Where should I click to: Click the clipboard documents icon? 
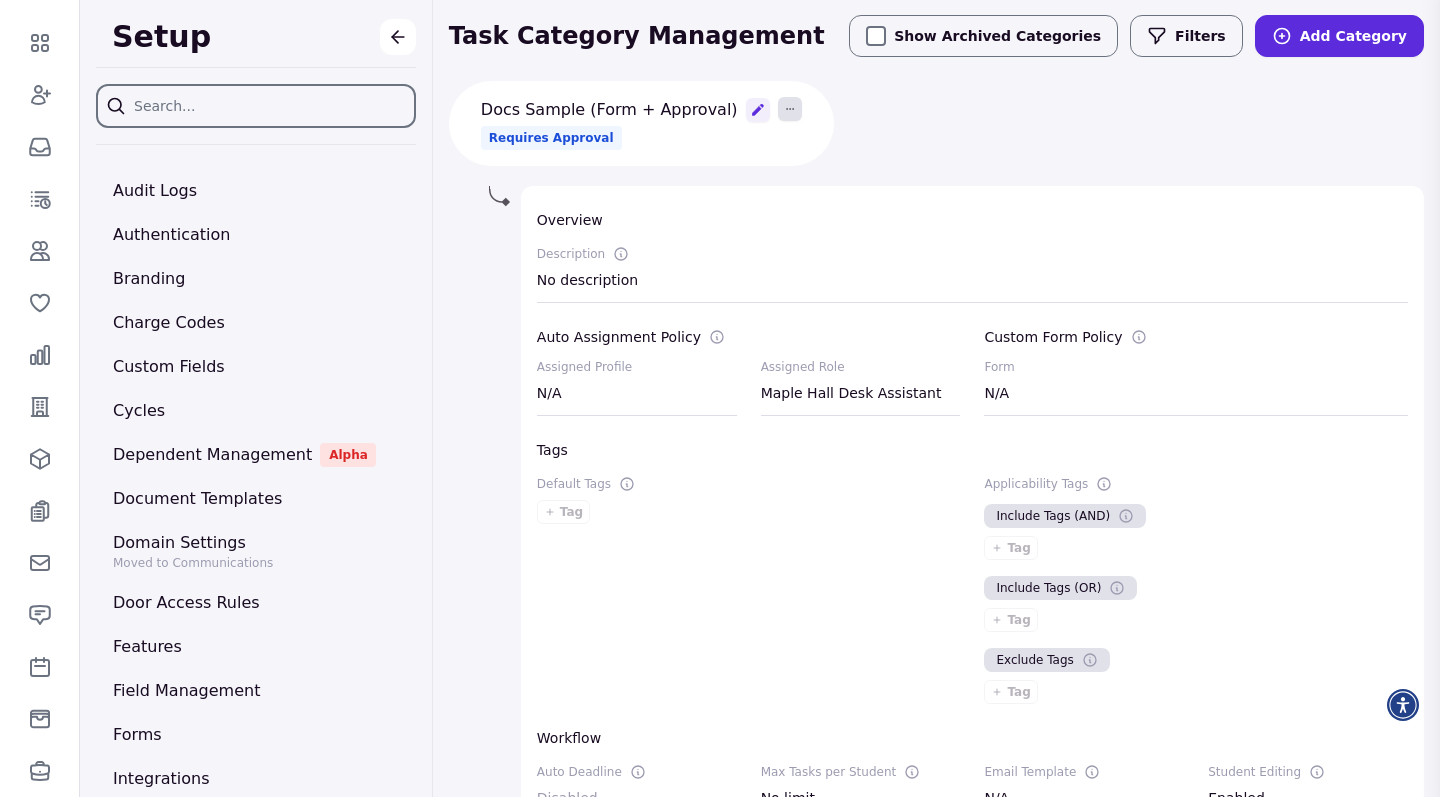click(40, 511)
